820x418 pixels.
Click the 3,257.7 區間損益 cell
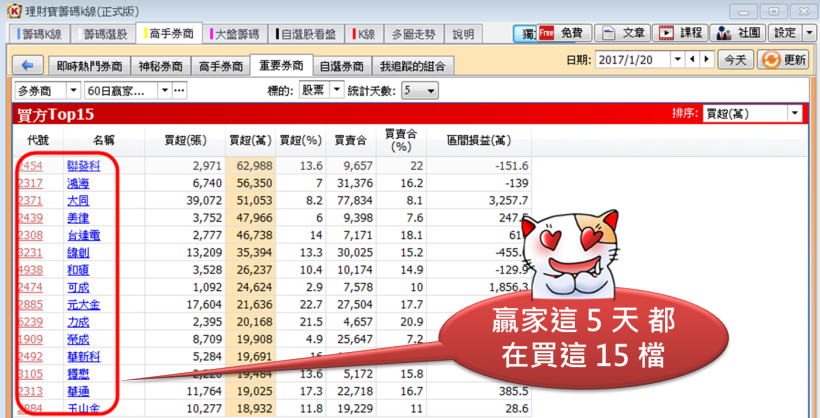pyautogui.click(x=479, y=200)
